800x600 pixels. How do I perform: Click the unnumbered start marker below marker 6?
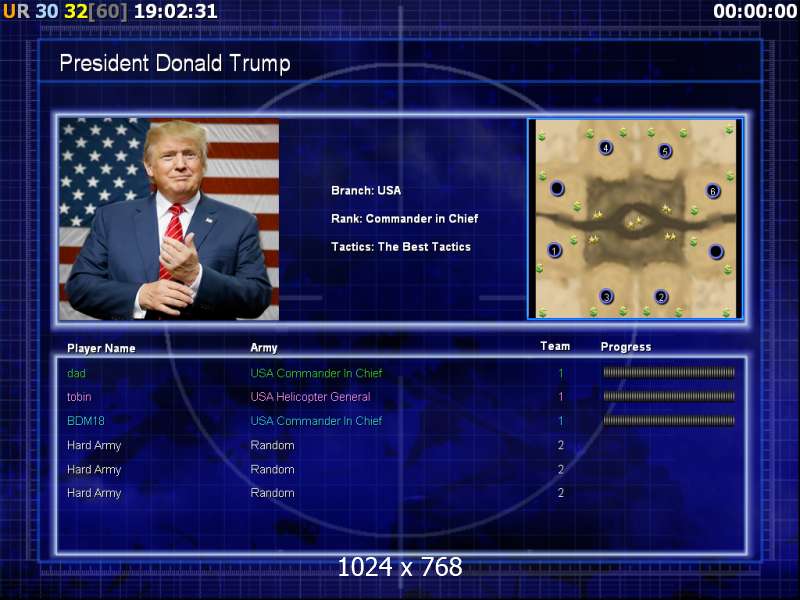716,252
